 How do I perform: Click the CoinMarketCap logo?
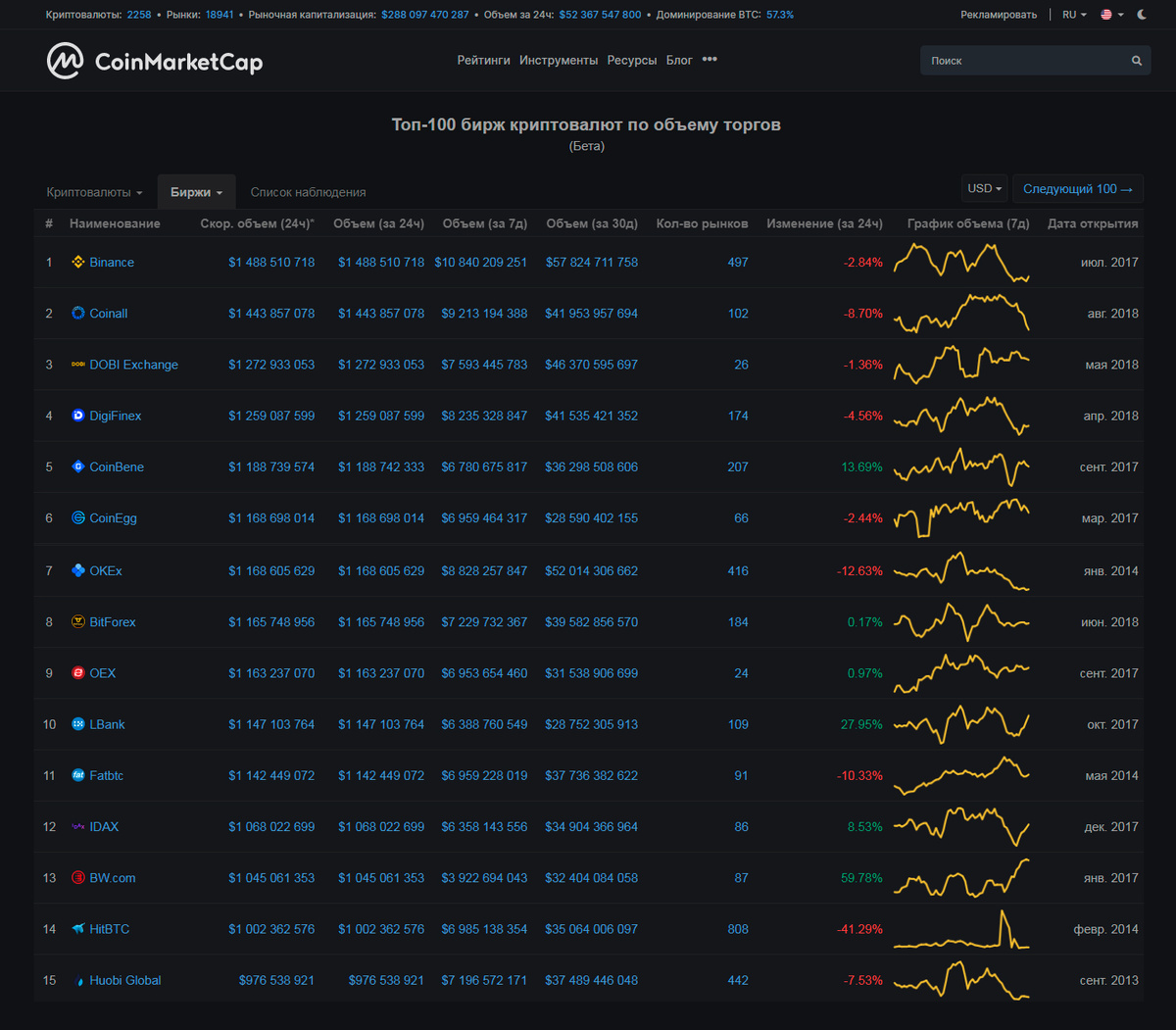155,62
